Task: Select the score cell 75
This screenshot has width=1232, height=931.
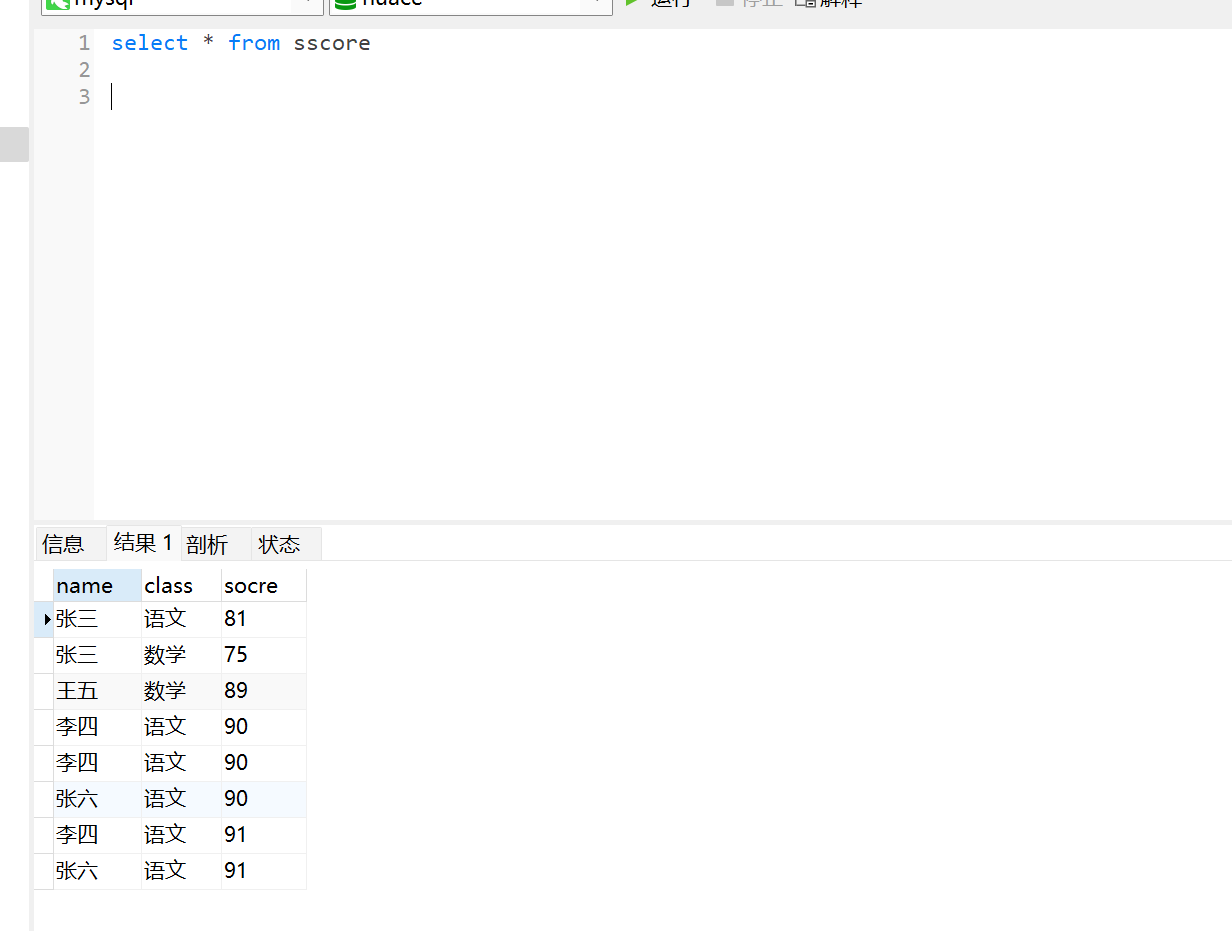Action: (263, 656)
